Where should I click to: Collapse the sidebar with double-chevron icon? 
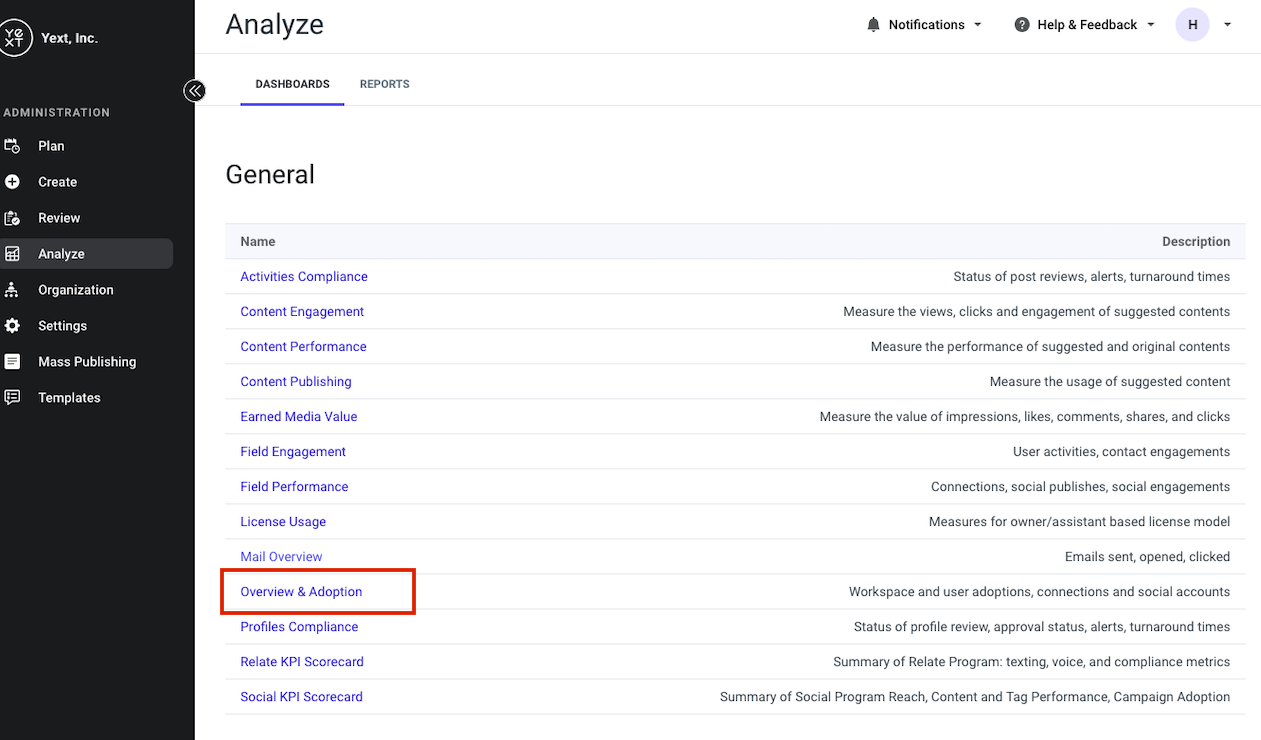click(194, 91)
